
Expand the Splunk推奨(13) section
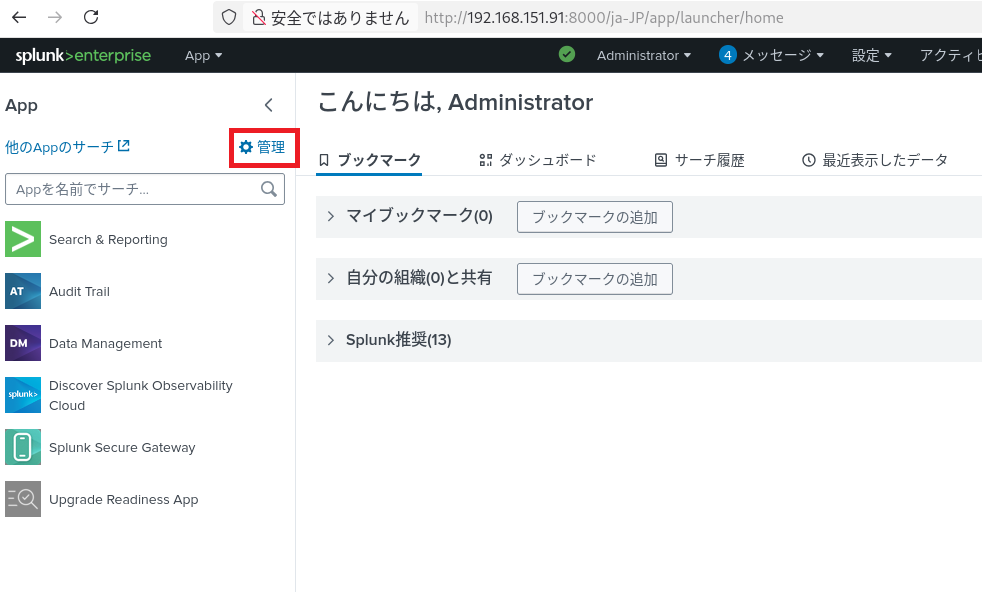331,340
